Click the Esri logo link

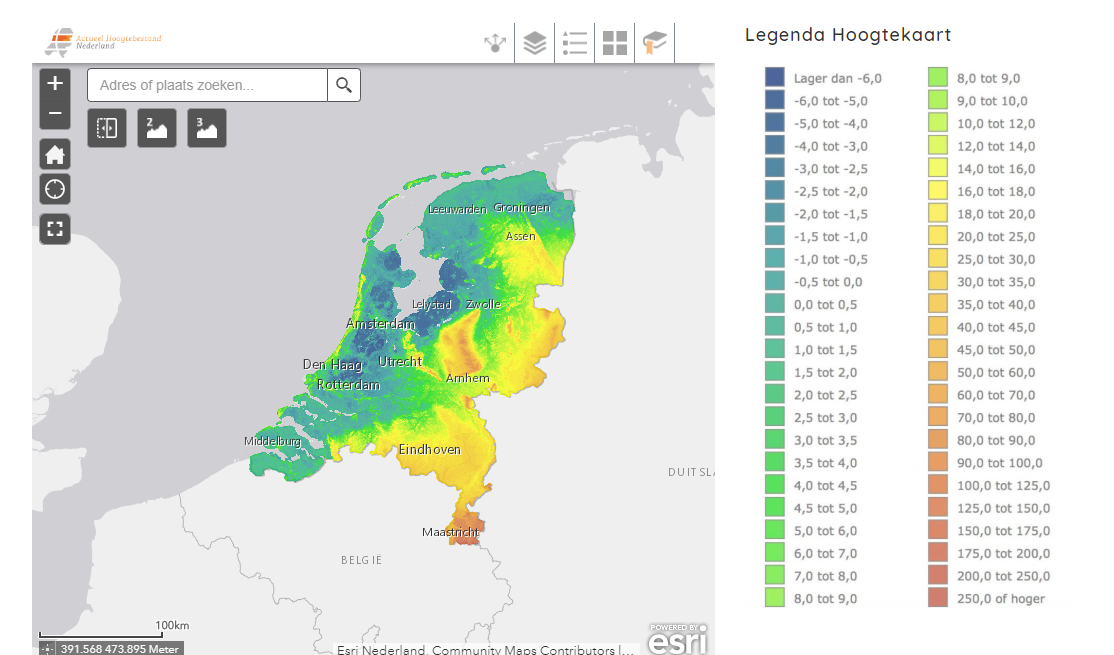[678, 638]
